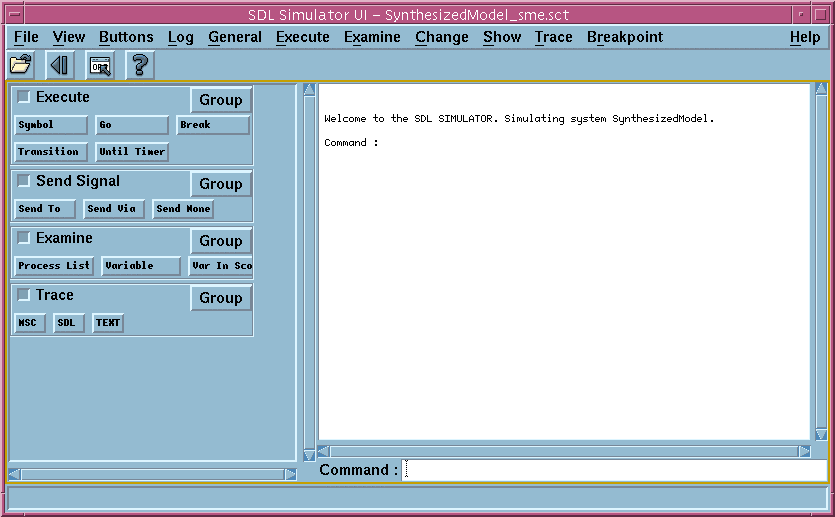The height and width of the screenshot is (517, 835).
Task: Click the Open file folder toolbar icon
Action: click(x=21, y=65)
